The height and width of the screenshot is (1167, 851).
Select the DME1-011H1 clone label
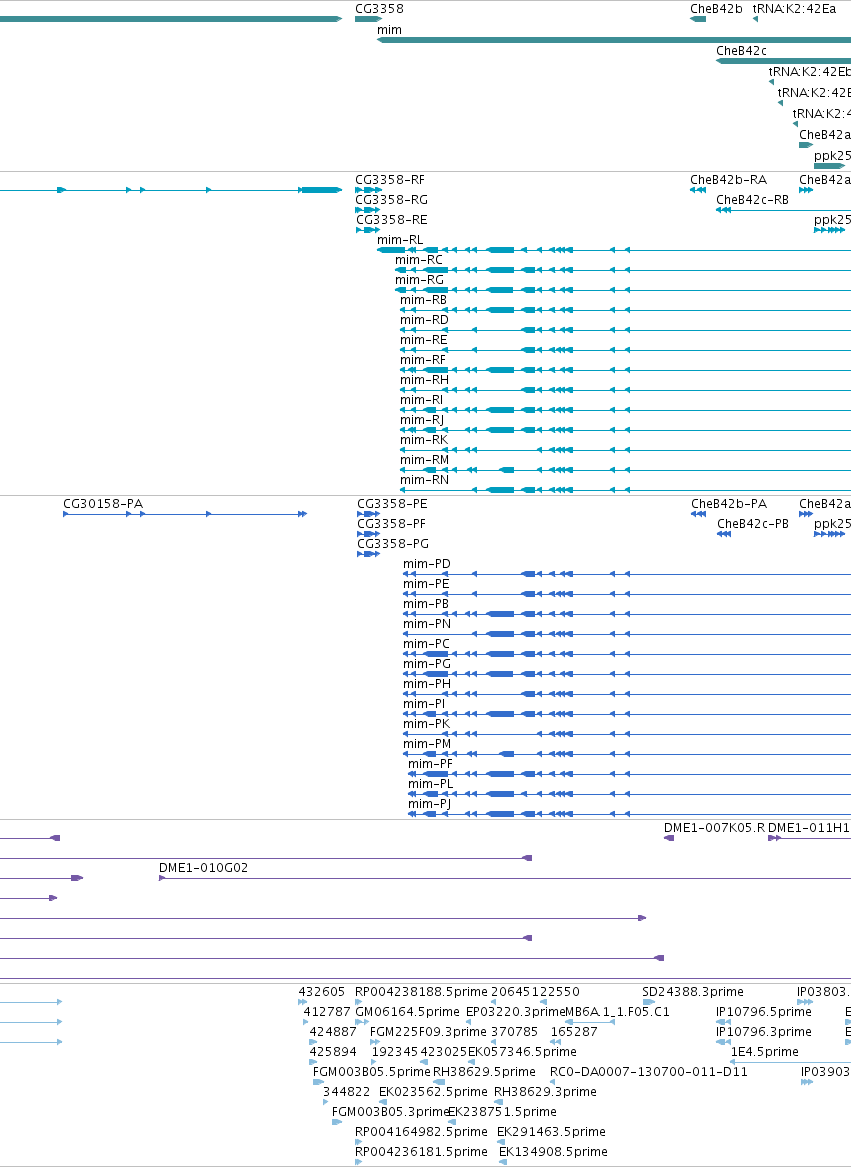coord(809,828)
